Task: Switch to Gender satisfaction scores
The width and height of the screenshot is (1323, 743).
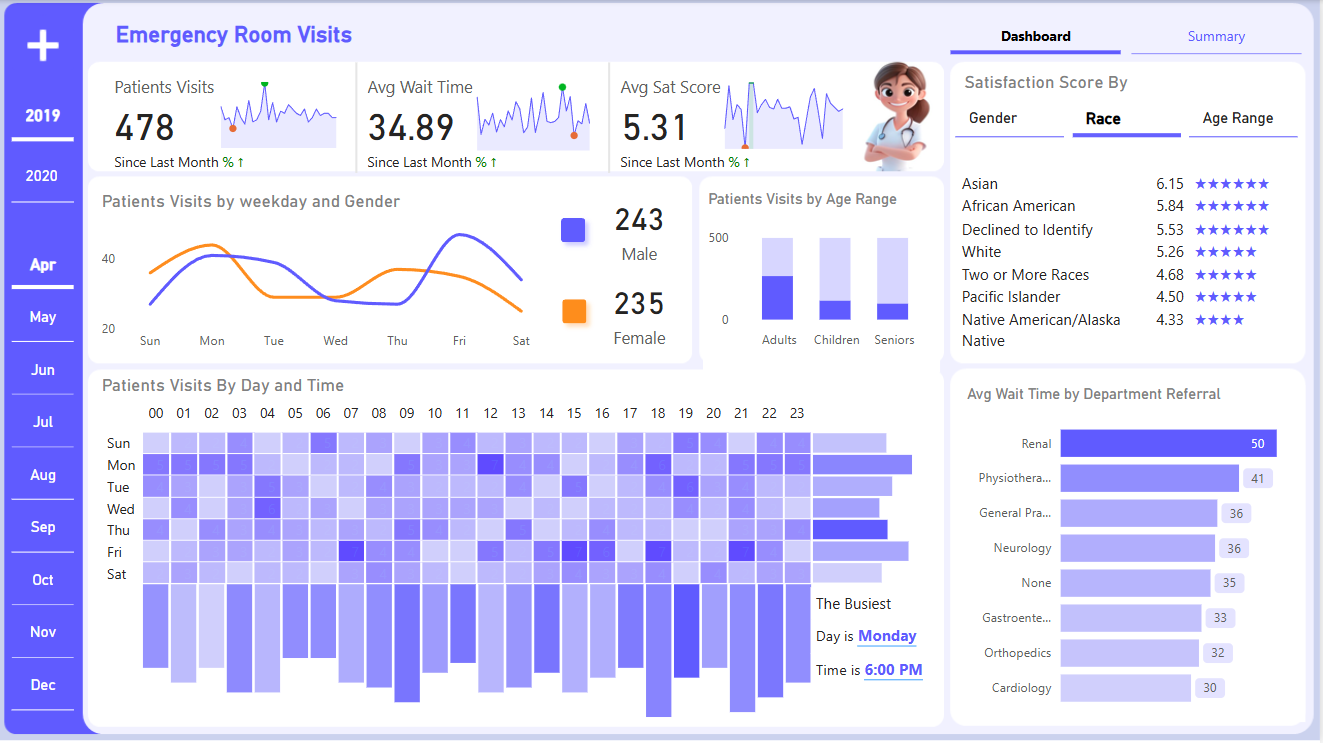Action: pos(993,118)
